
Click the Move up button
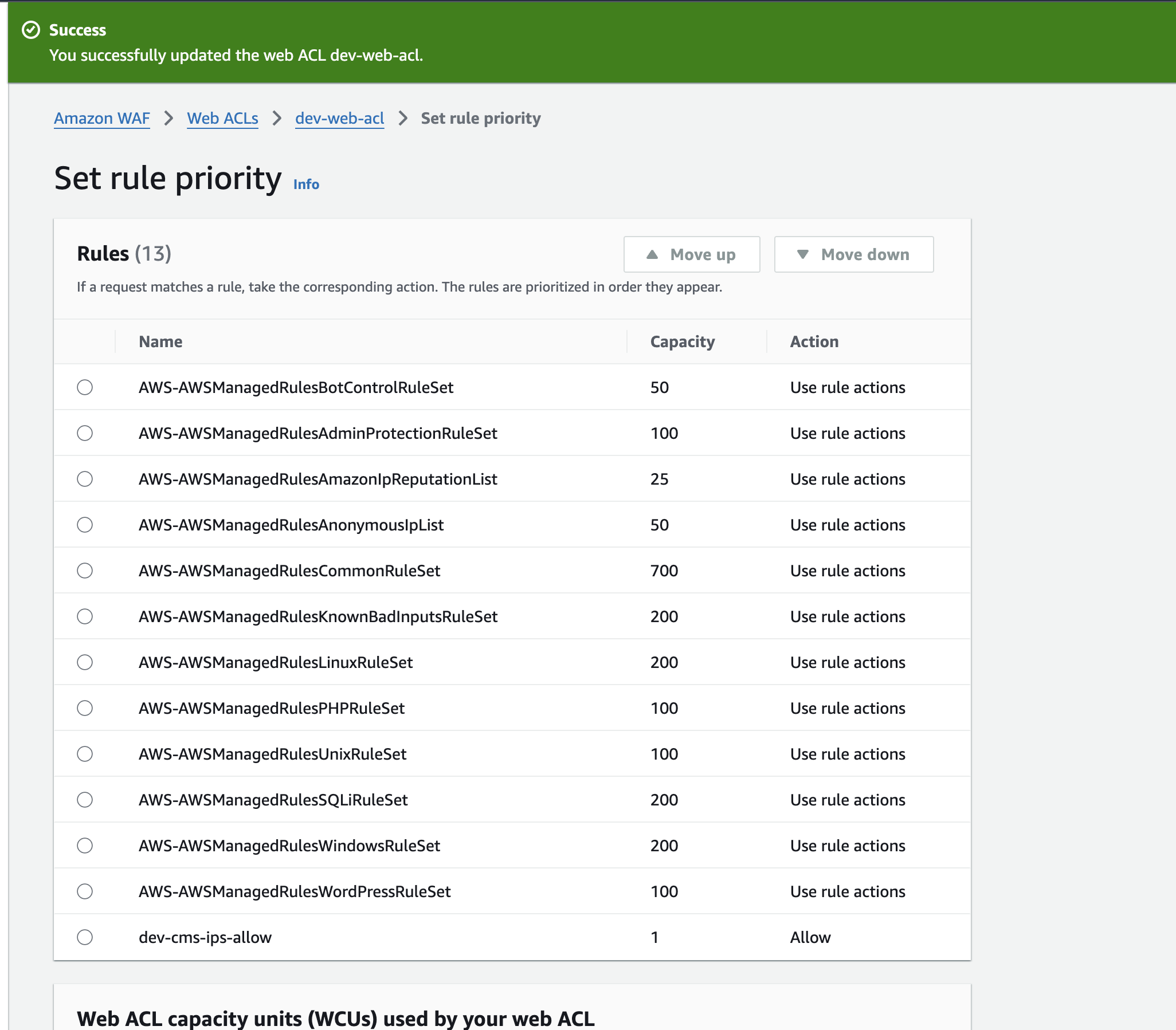click(x=691, y=254)
